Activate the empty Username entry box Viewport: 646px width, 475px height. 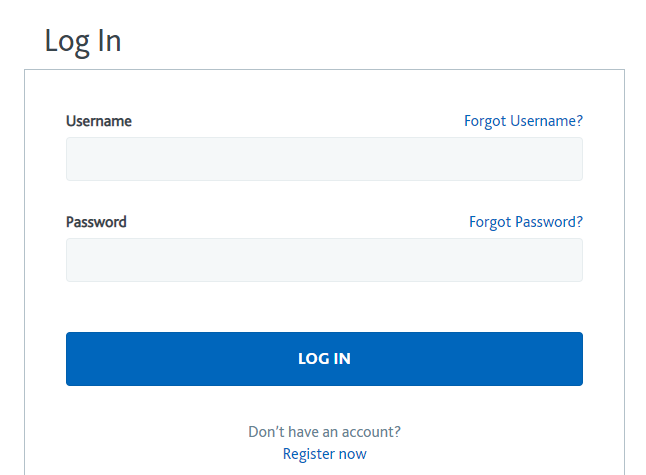click(324, 159)
